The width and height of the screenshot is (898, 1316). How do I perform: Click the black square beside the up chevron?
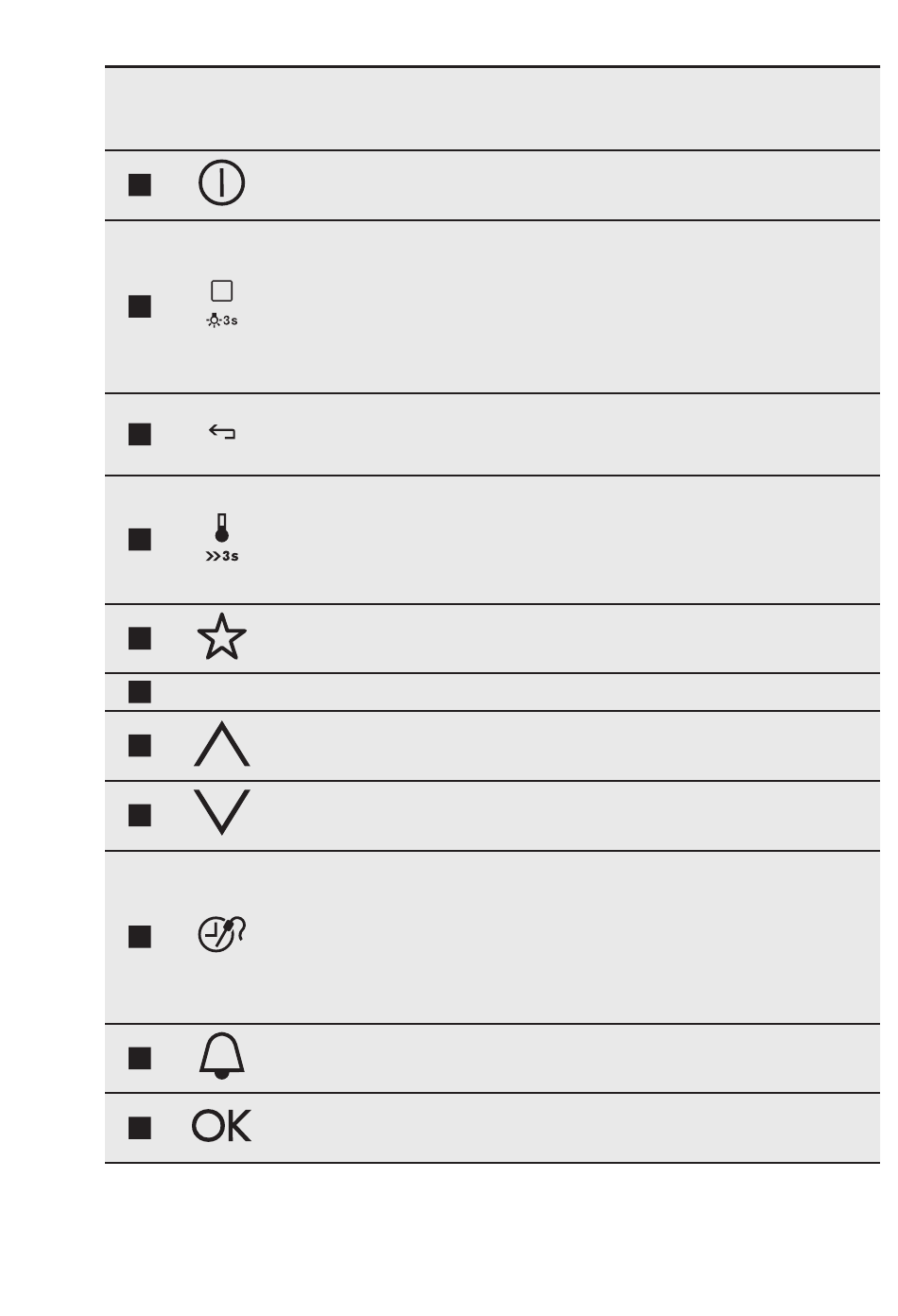point(140,746)
